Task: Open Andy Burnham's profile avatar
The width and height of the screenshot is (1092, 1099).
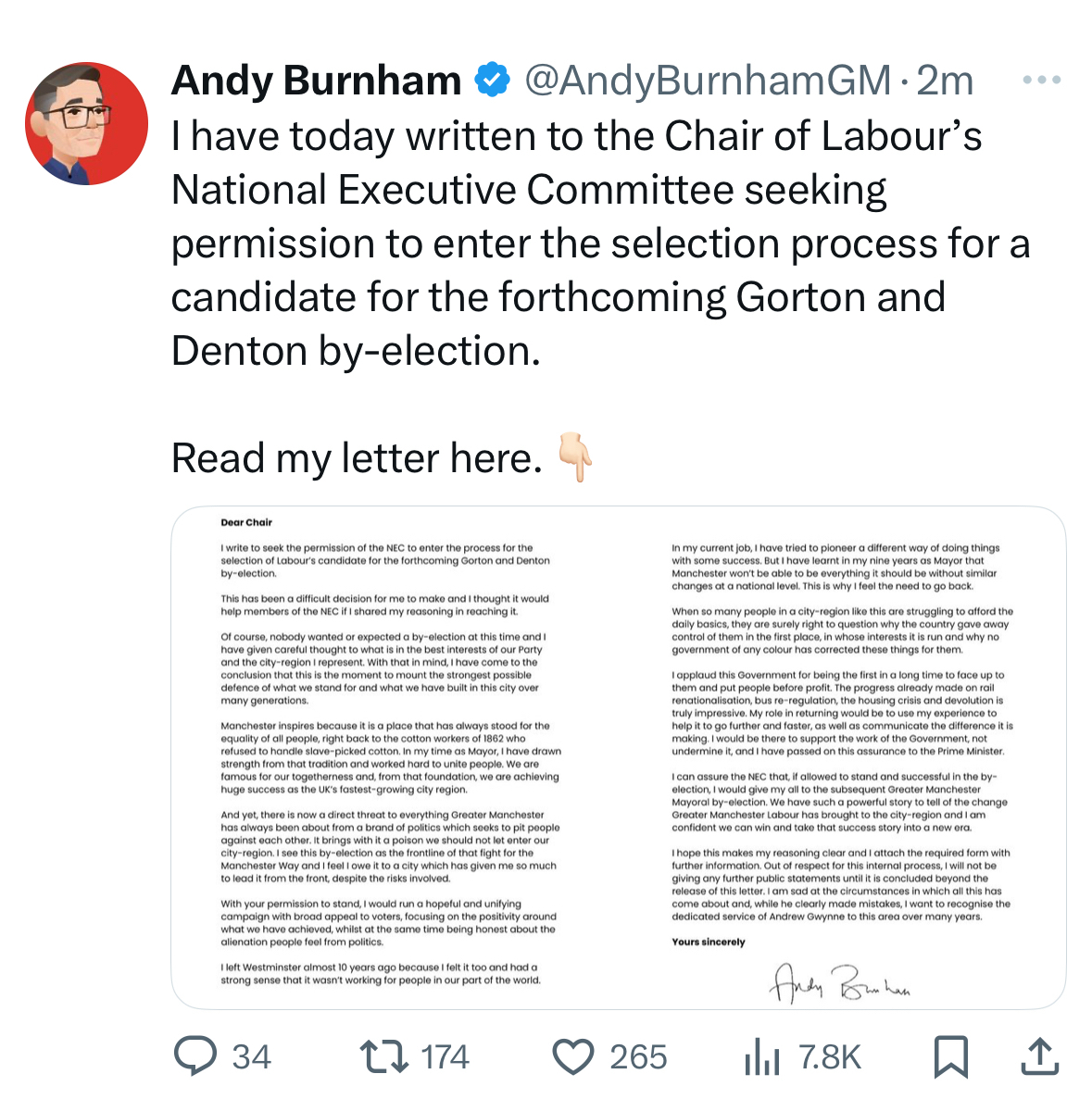Action: (86, 123)
